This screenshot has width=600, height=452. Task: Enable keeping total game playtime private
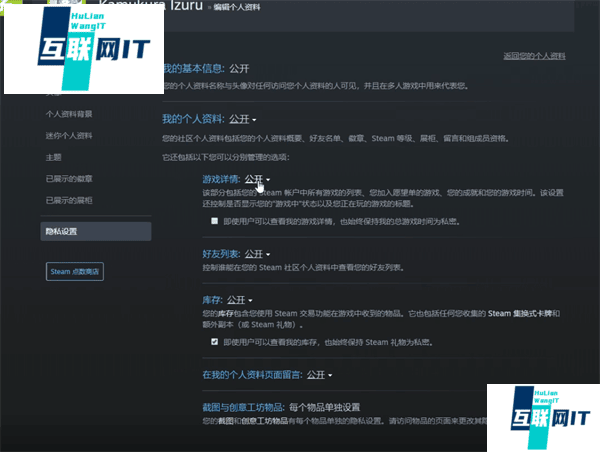pos(214,220)
